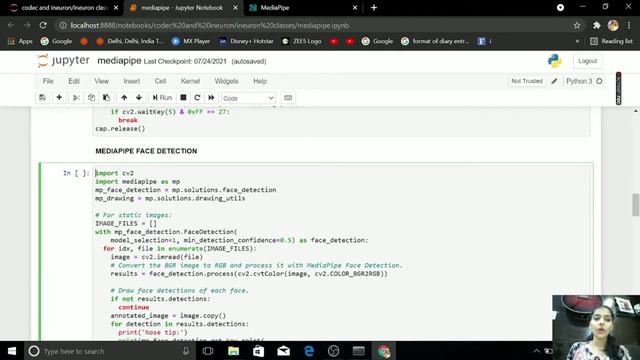Cut selected cells with scissors icon
The height and width of the screenshot is (360, 640).
pyautogui.click(x=76, y=98)
